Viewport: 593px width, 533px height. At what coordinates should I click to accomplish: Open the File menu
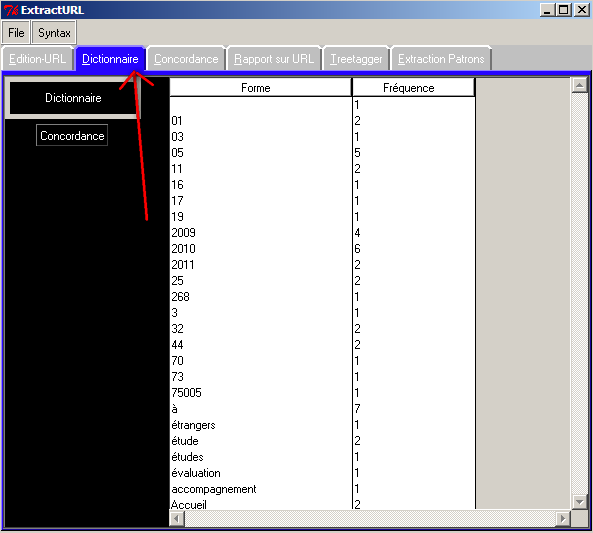click(x=16, y=33)
